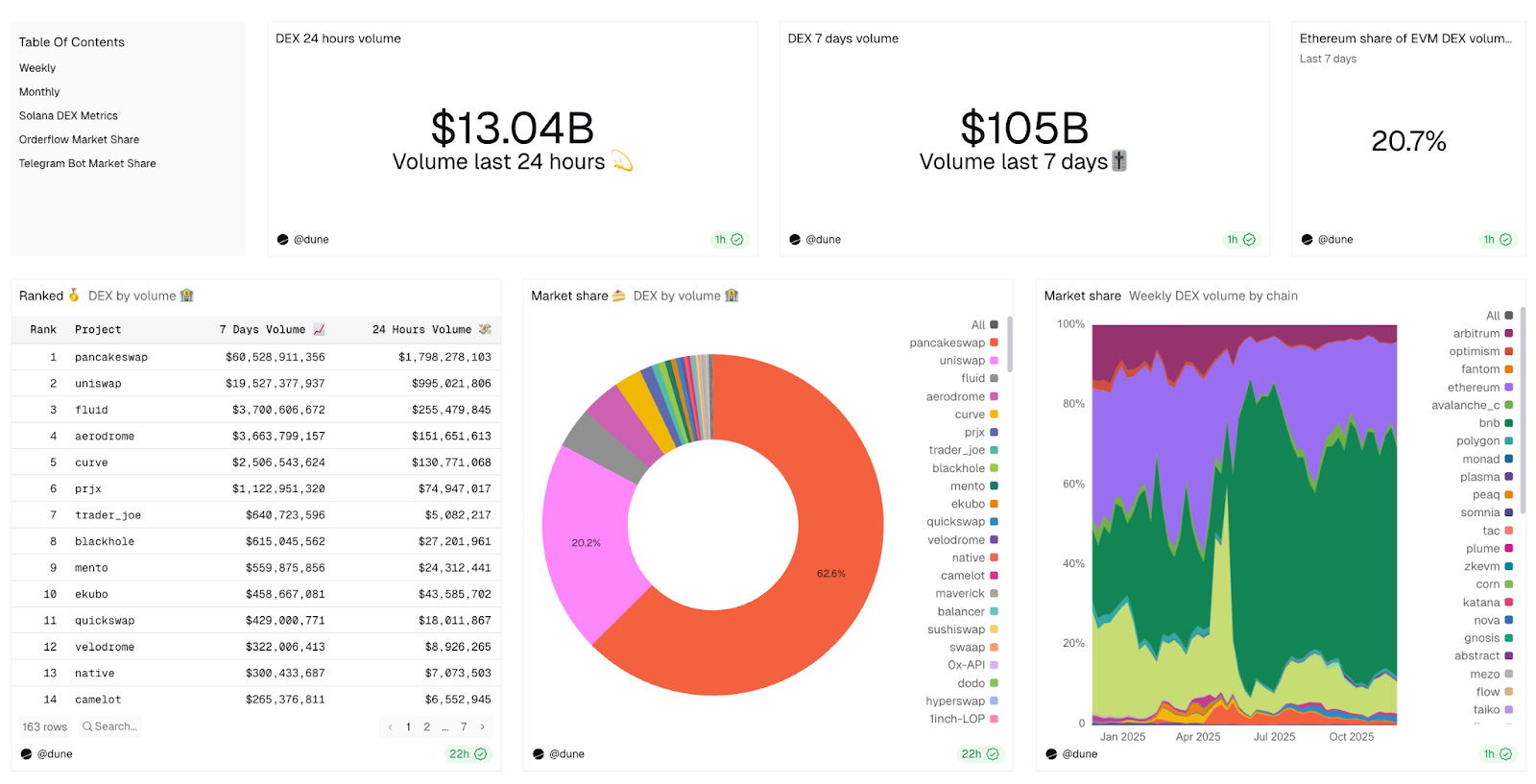Screen dimensions: 1536x784
Task: Click the 1h refresh icon below chain chart
Action: [x=1505, y=754]
